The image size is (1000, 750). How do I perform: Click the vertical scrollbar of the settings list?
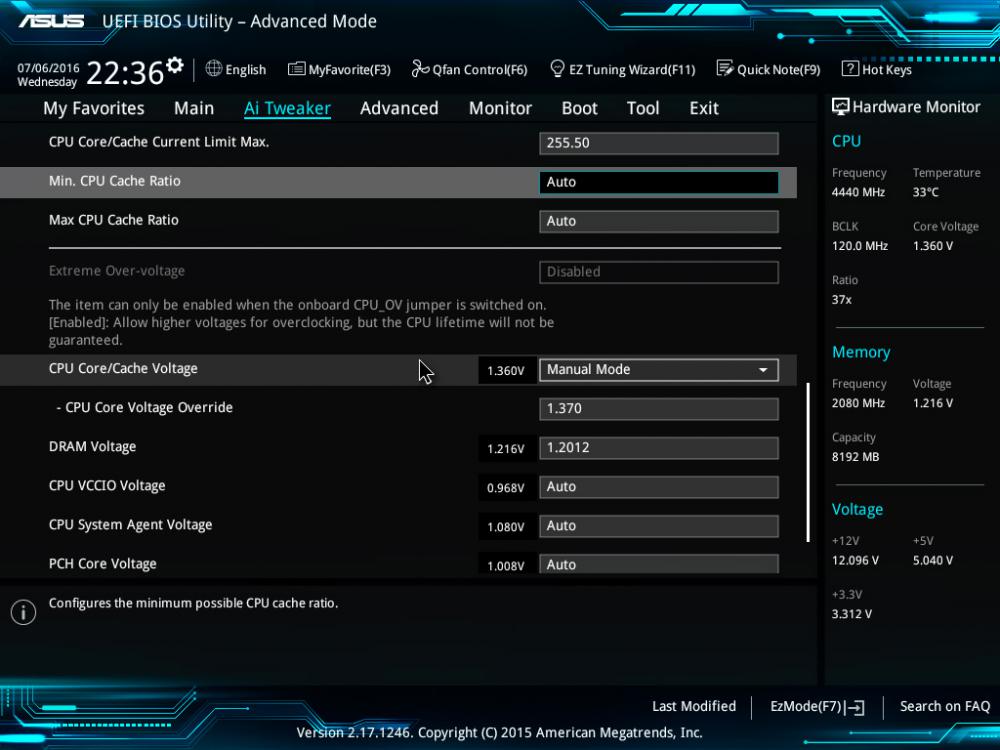pyautogui.click(x=808, y=461)
